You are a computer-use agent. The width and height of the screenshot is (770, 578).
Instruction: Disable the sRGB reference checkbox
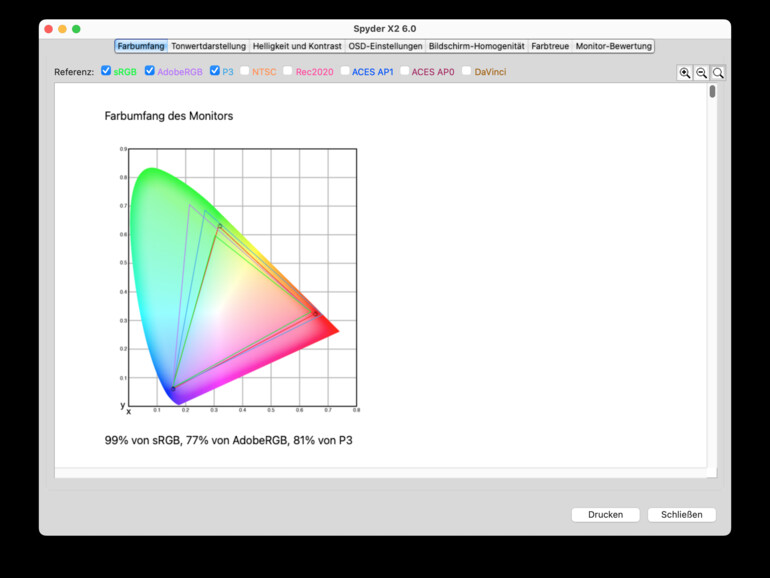[x=107, y=71]
